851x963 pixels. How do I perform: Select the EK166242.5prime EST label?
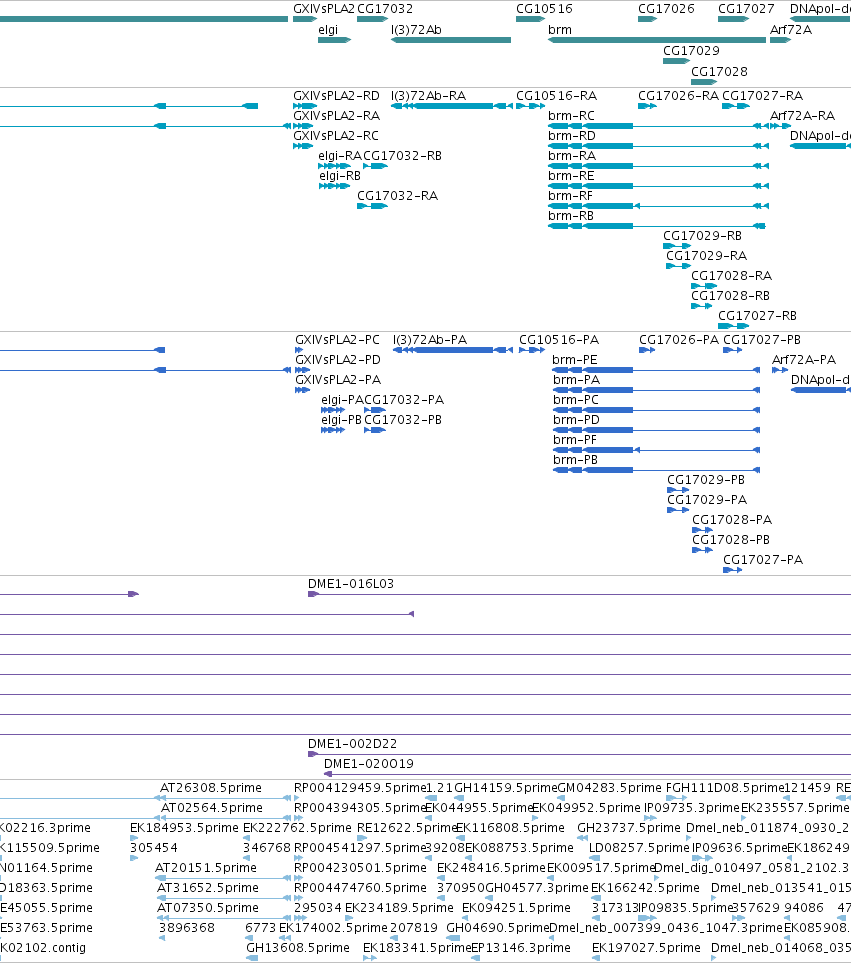click(x=645, y=887)
